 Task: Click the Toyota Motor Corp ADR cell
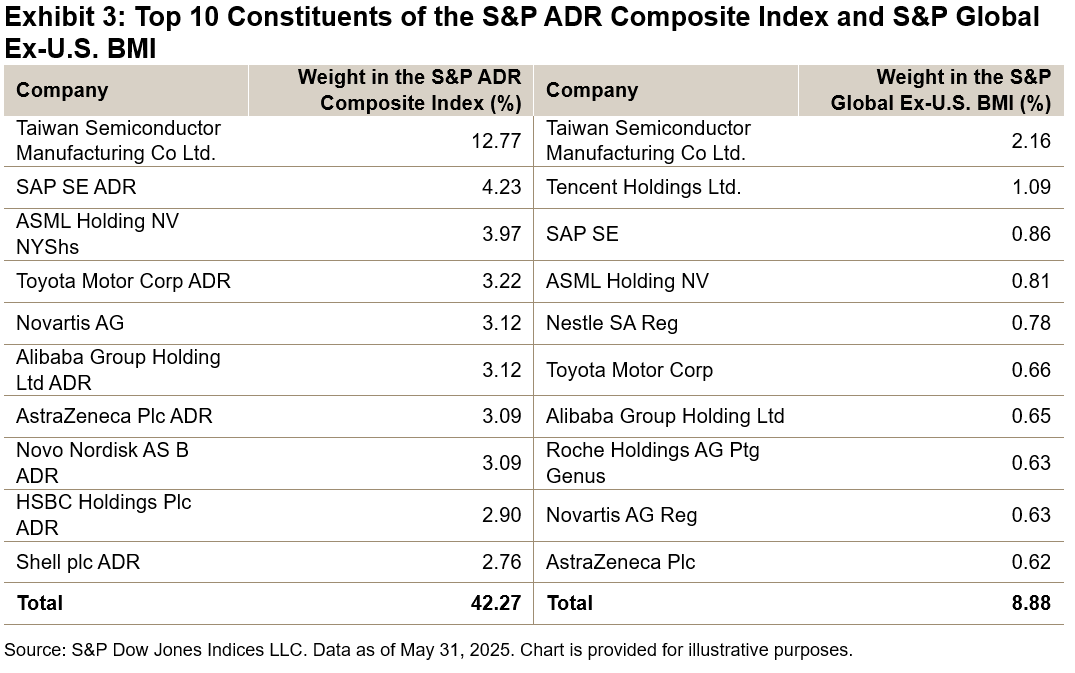point(123,281)
